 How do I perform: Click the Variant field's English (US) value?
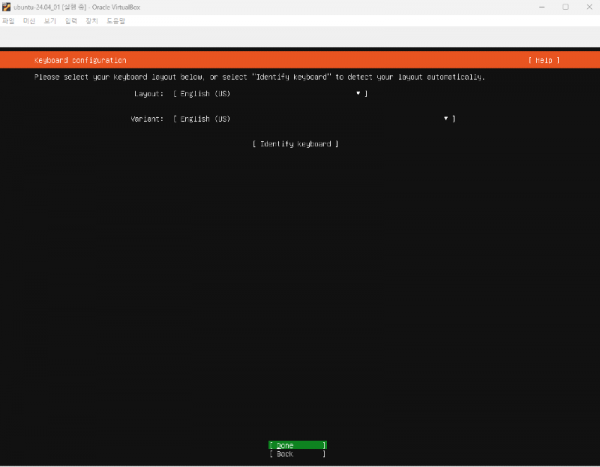205,118
